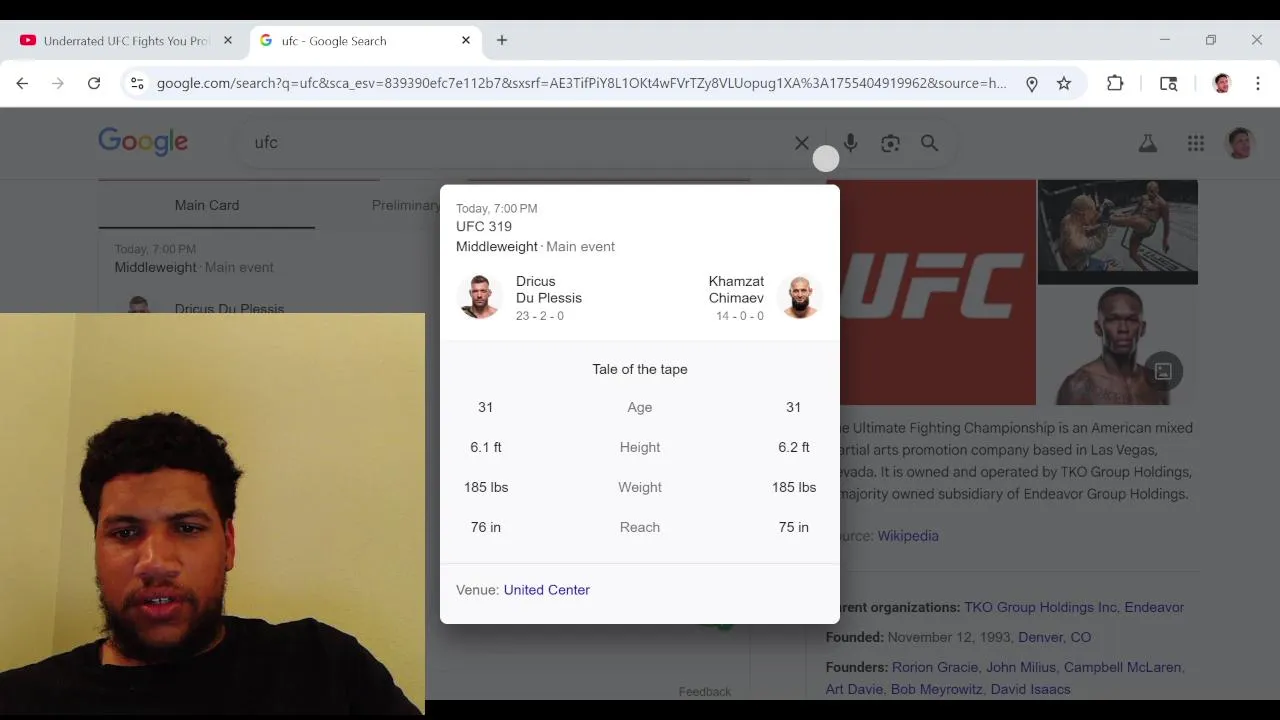The height and width of the screenshot is (720, 1280).
Task: Open the Extensions puzzle icon
Action: click(1115, 84)
